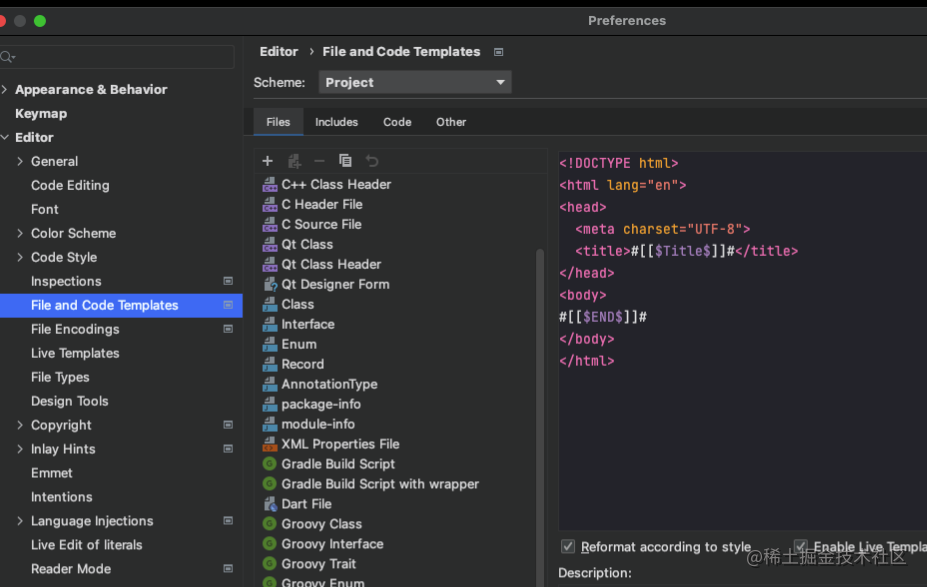The height and width of the screenshot is (587, 927).
Task: Expand the Color Scheme subtree
Action: click(x=20, y=233)
